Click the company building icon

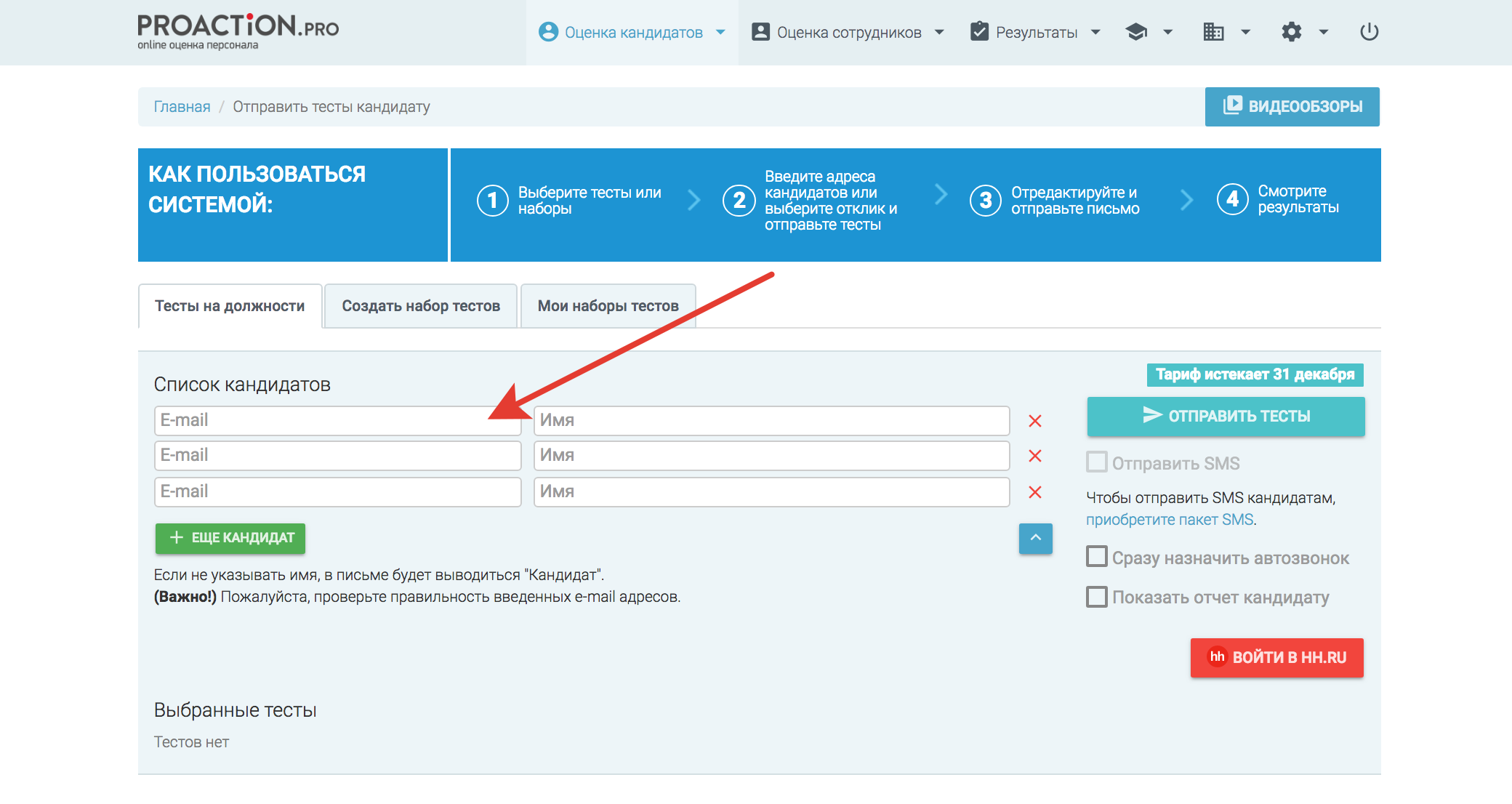pyautogui.click(x=1213, y=32)
